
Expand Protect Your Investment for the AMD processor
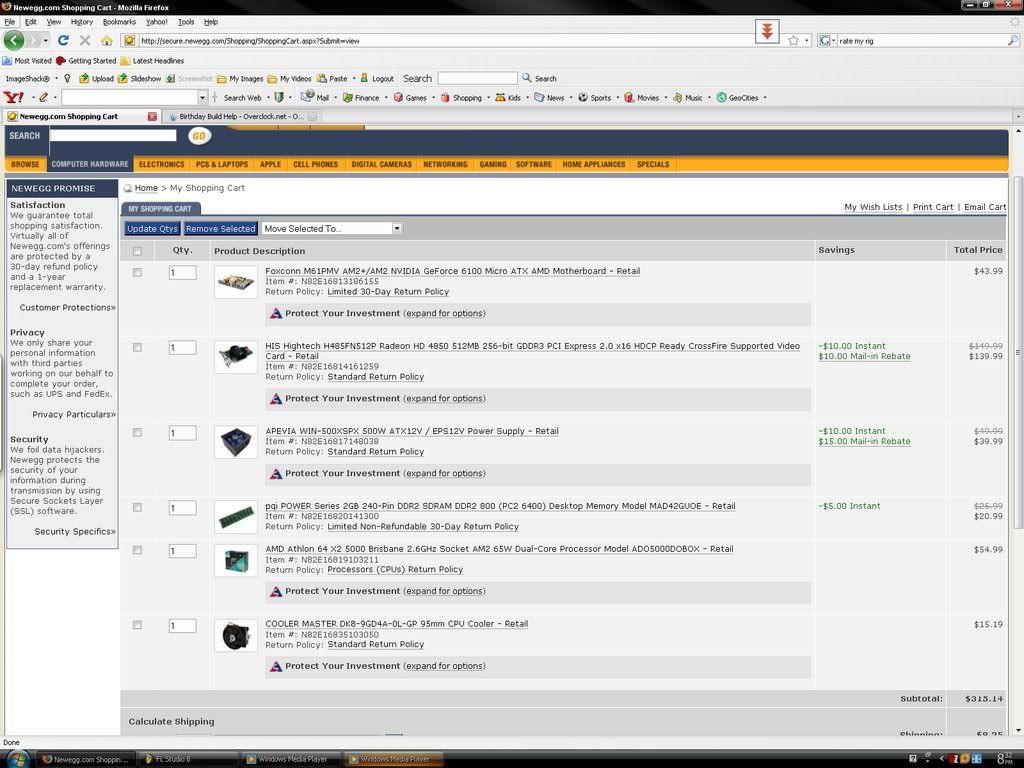(x=447, y=591)
